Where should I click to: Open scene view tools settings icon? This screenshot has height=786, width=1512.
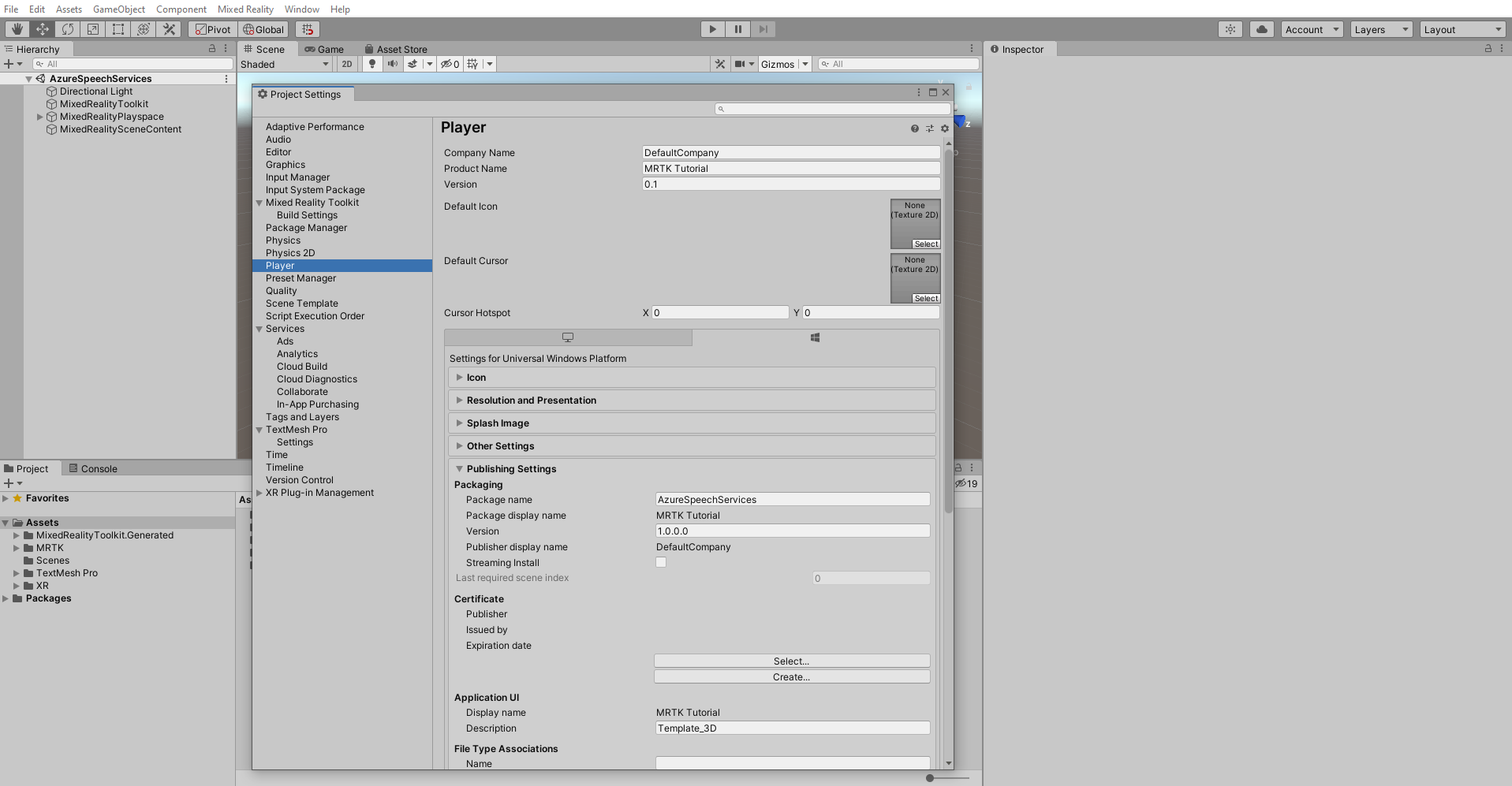click(719, 64)
